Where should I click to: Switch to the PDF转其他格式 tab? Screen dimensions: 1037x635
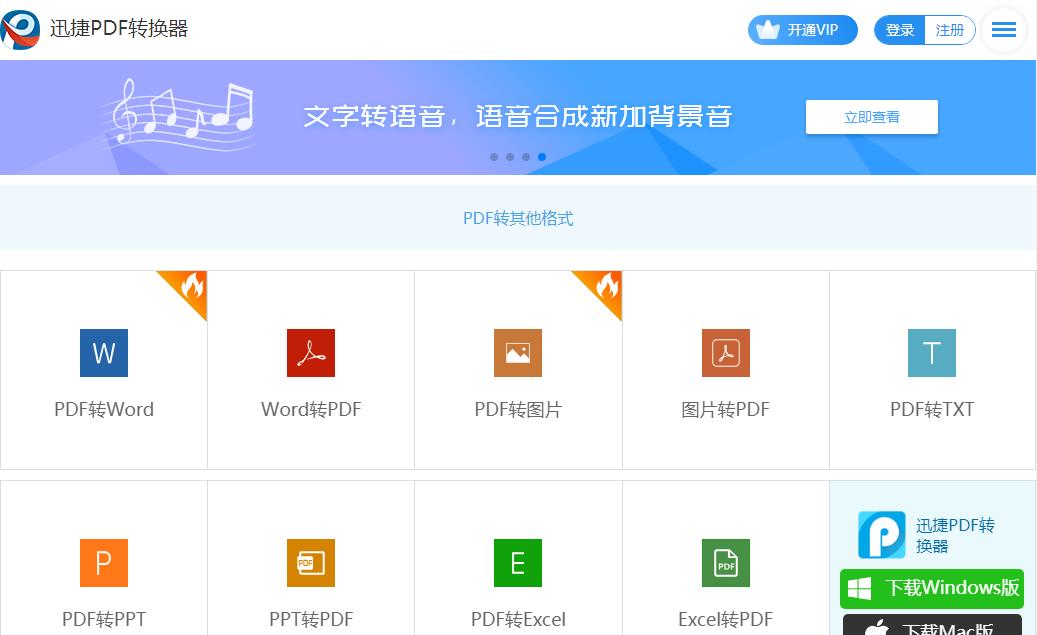coord(518,217)
